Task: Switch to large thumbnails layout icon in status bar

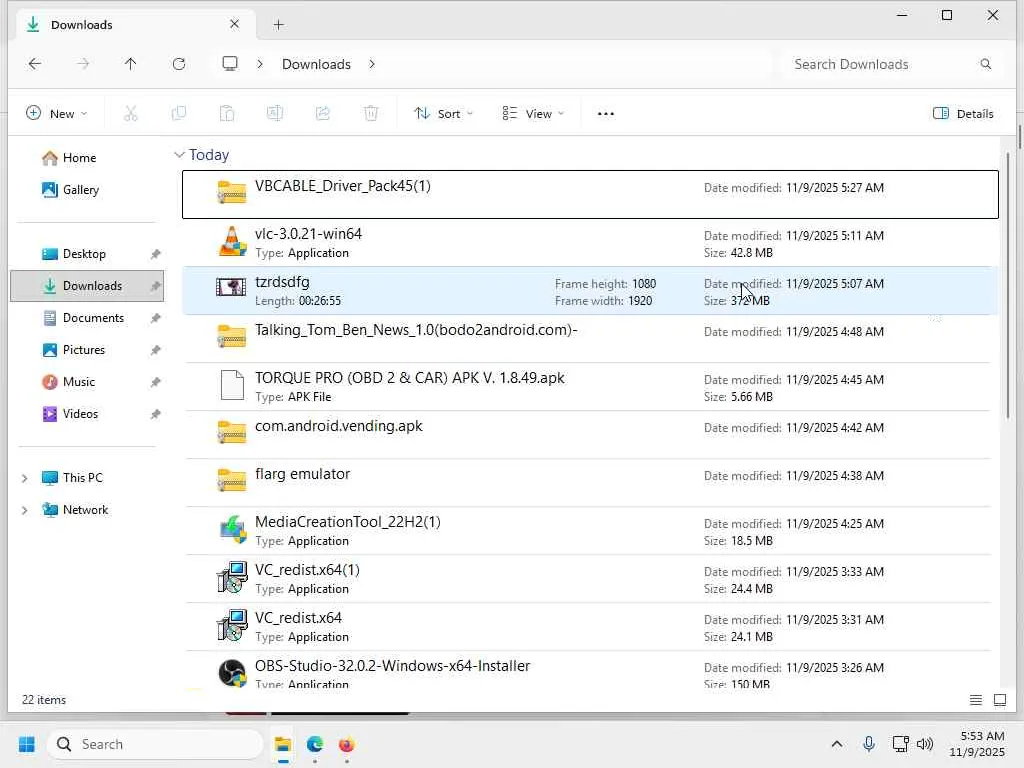Action: point(1000,700)
